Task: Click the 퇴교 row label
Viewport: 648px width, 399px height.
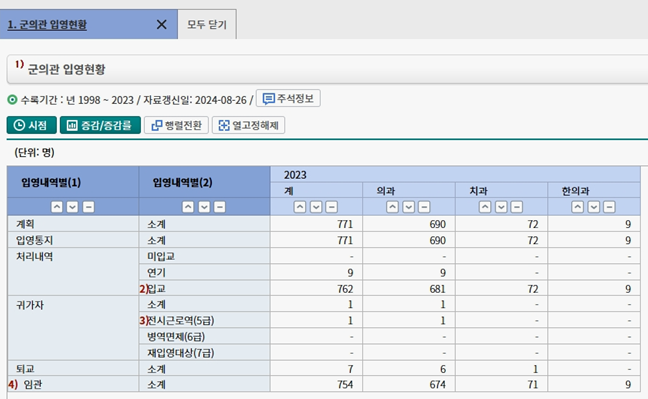Action: click(x=25, y=369)
